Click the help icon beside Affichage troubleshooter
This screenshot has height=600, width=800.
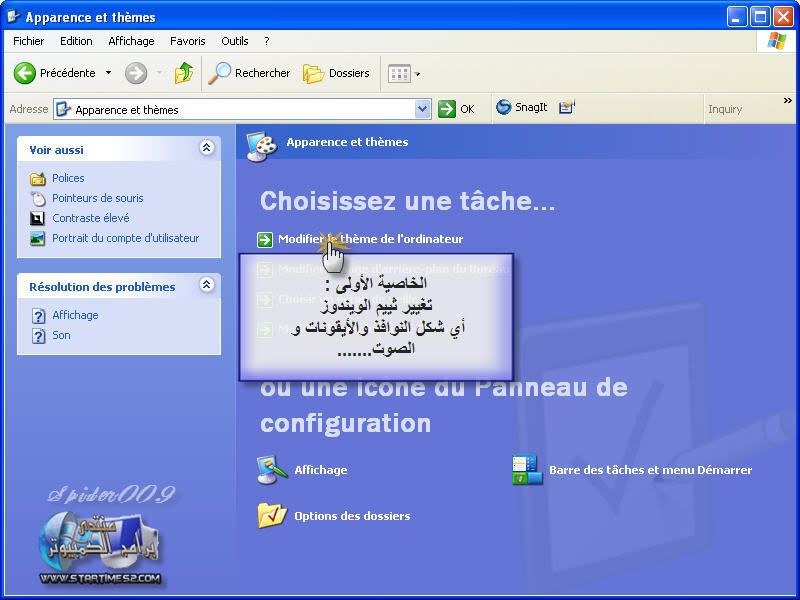(x=39, y=316)
